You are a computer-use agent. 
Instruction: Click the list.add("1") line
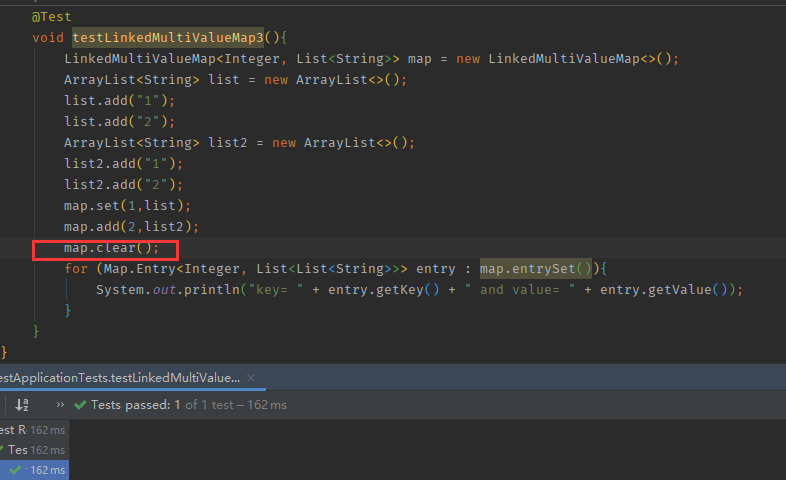click(x=119, y=101)
